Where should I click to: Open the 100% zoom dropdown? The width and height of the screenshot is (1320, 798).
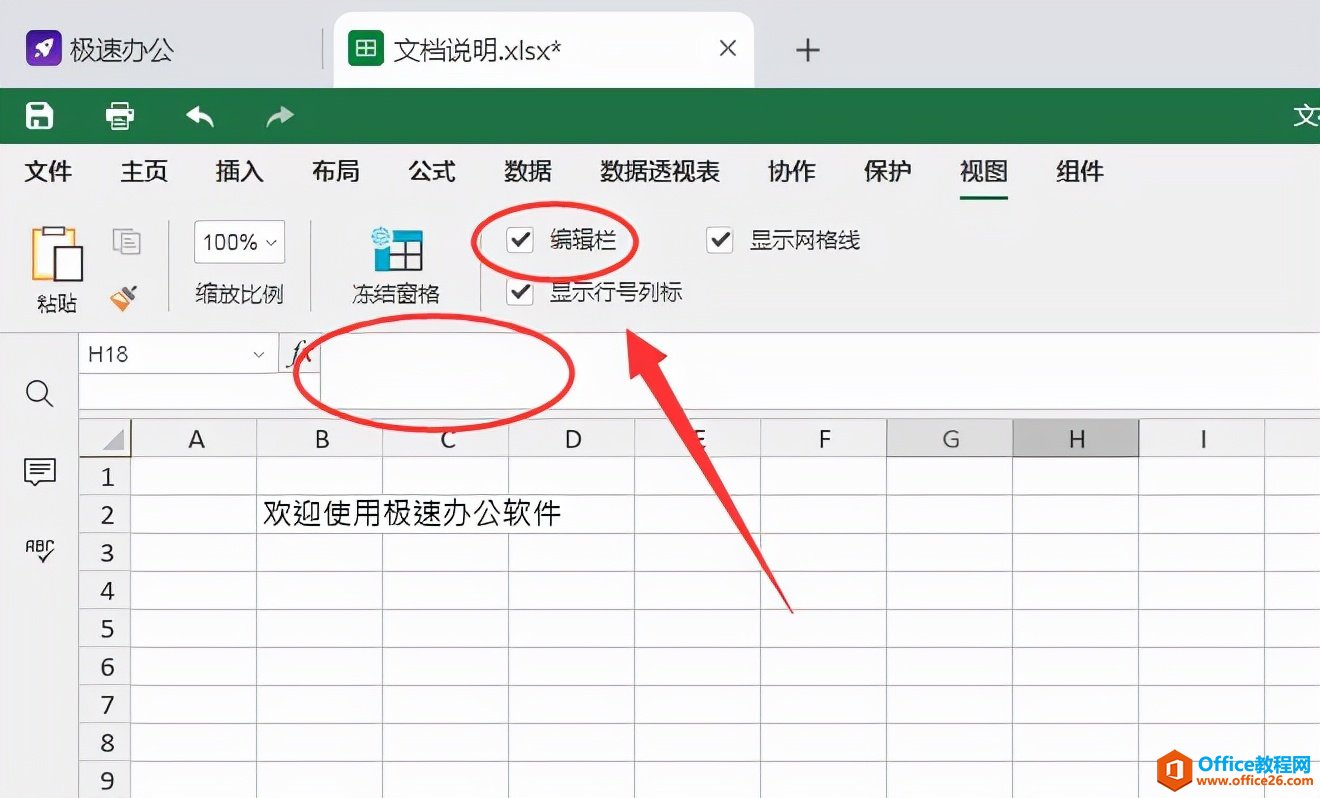coord(238,242)
